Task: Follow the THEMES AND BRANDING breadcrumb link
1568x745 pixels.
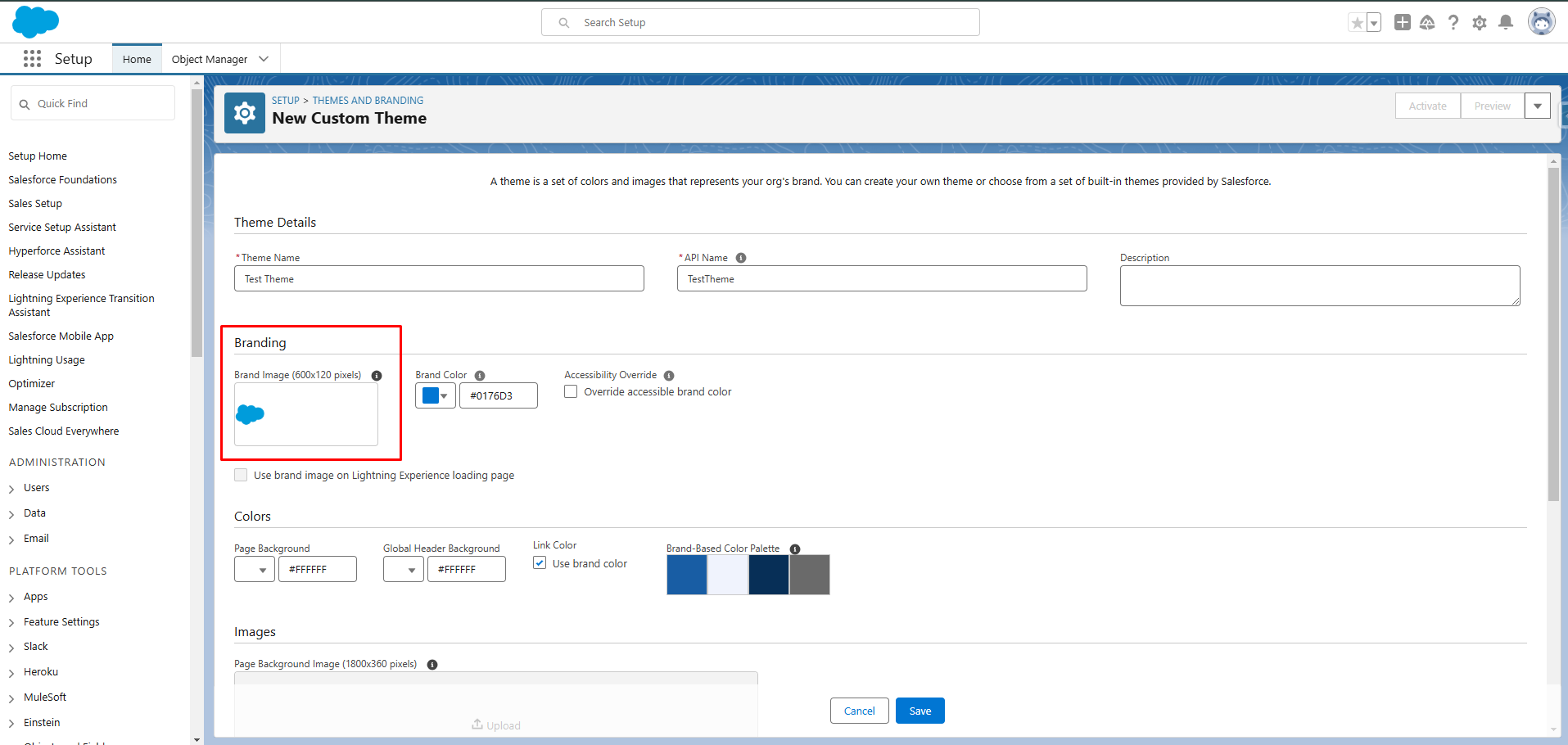Action: (368, 100)
